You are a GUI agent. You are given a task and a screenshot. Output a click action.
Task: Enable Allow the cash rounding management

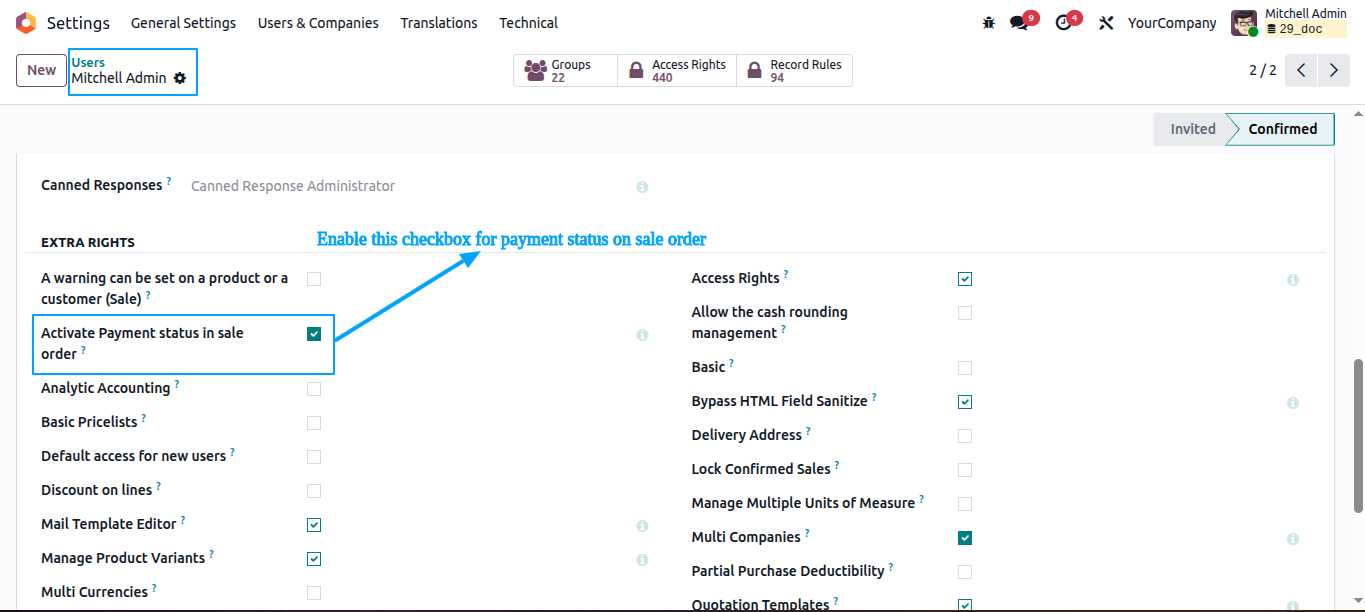tap(965, 313)
